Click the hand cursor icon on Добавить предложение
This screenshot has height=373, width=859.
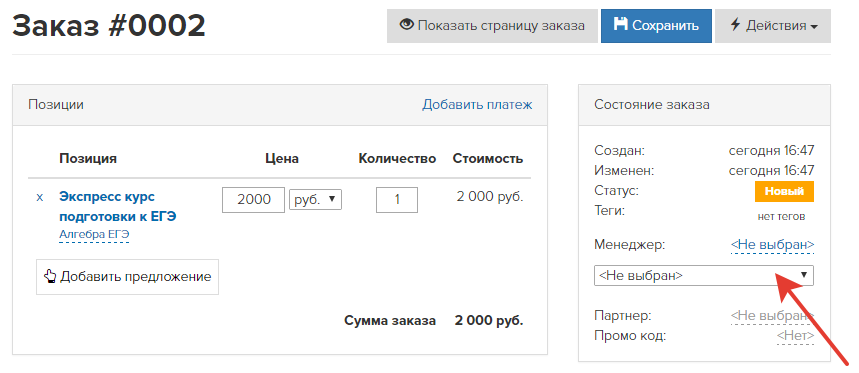click(50, 276)
